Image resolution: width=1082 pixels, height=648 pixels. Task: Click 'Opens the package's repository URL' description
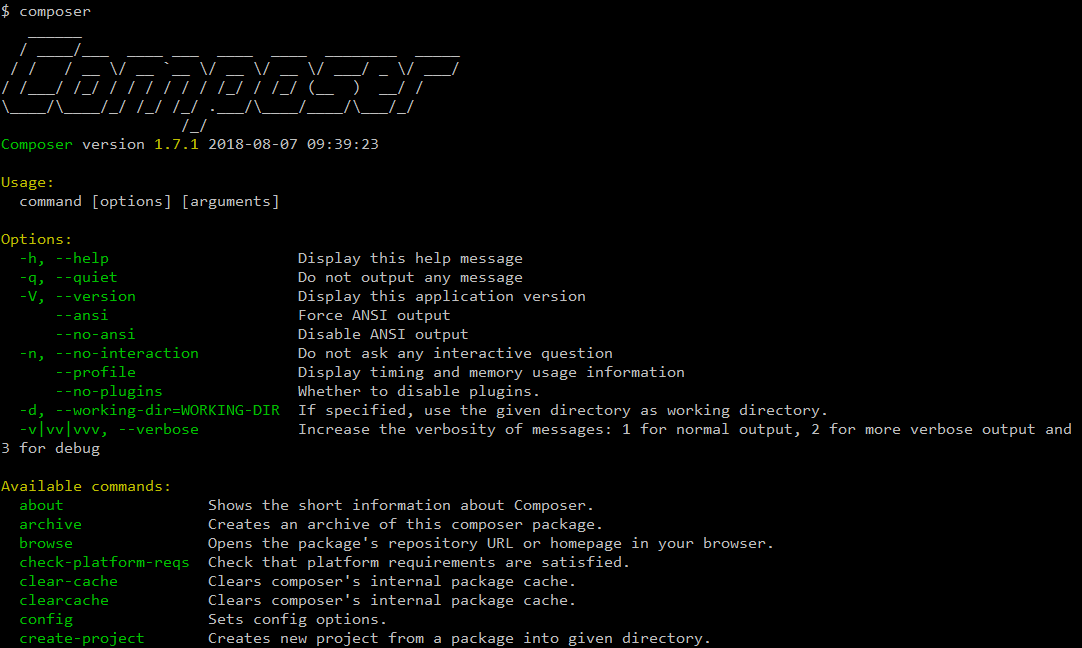491,543
